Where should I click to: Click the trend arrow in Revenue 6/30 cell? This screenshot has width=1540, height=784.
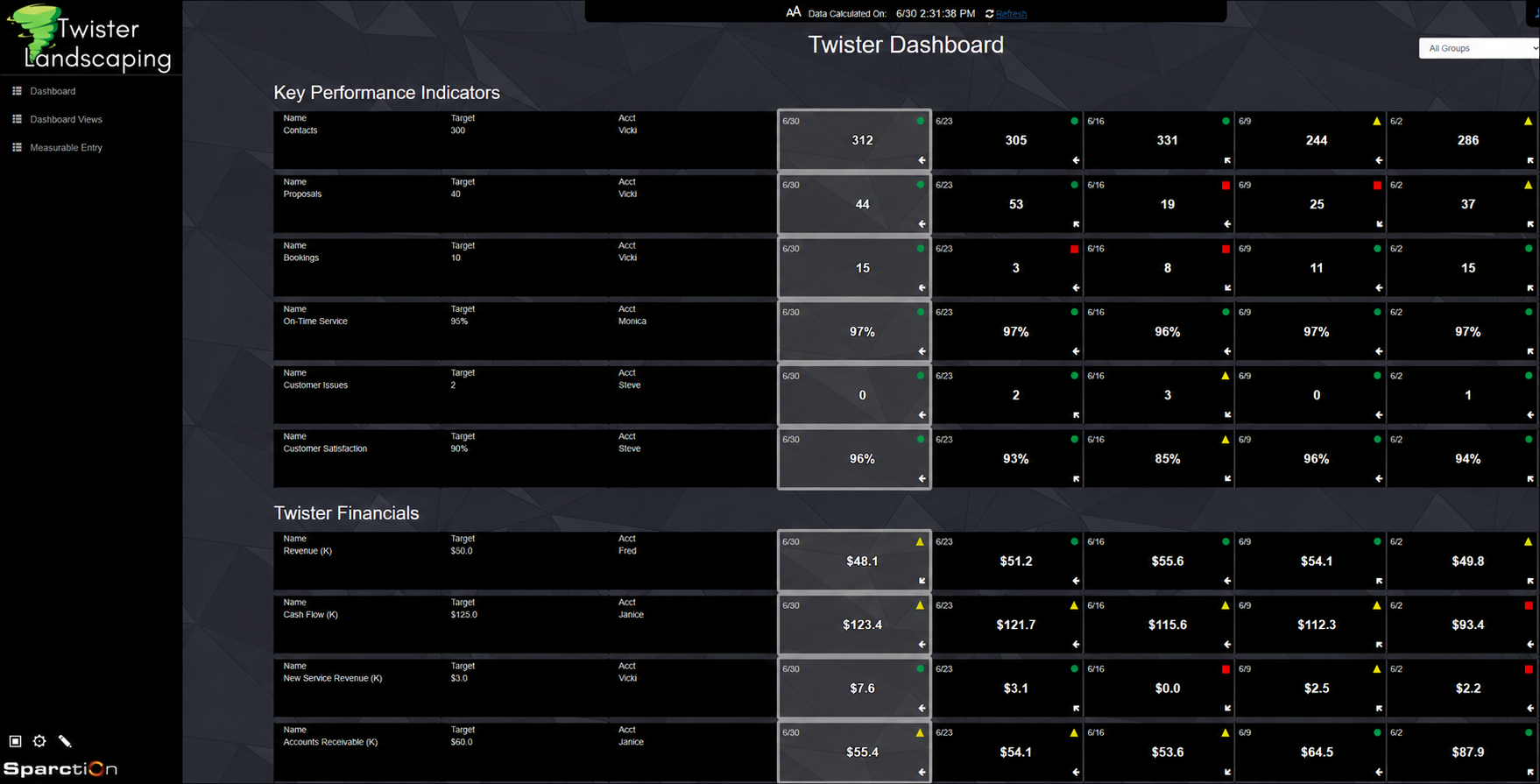(x=922, y=581)
